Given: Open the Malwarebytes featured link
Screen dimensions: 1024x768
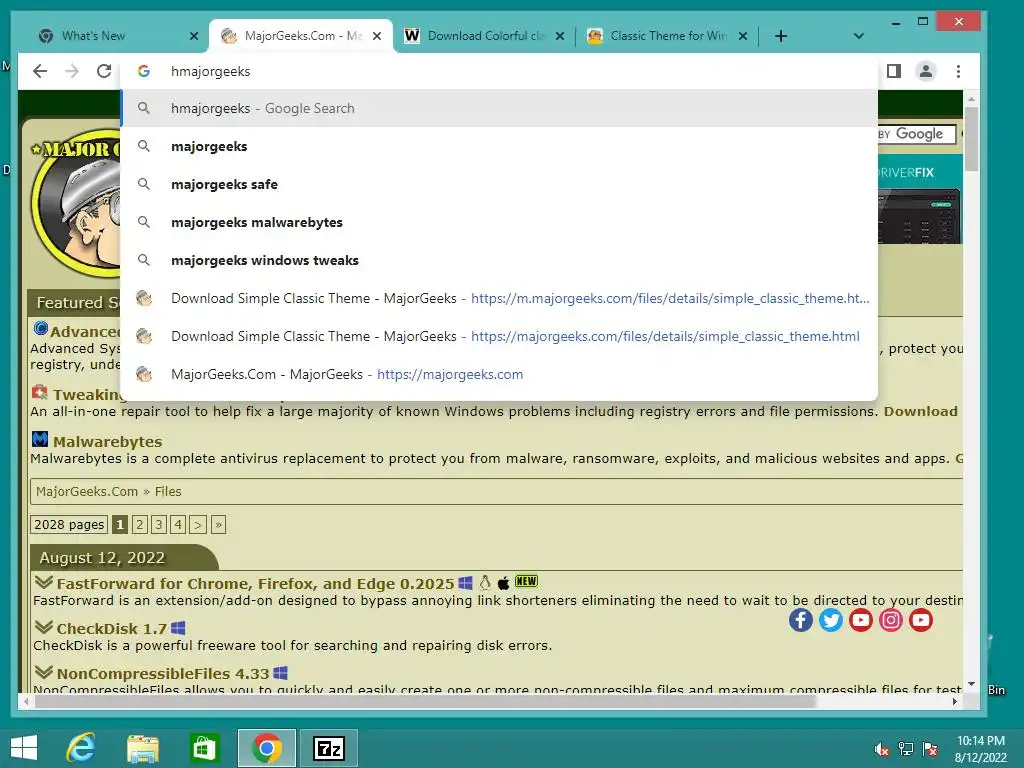Looking at the screenshot, I should 107,442.
